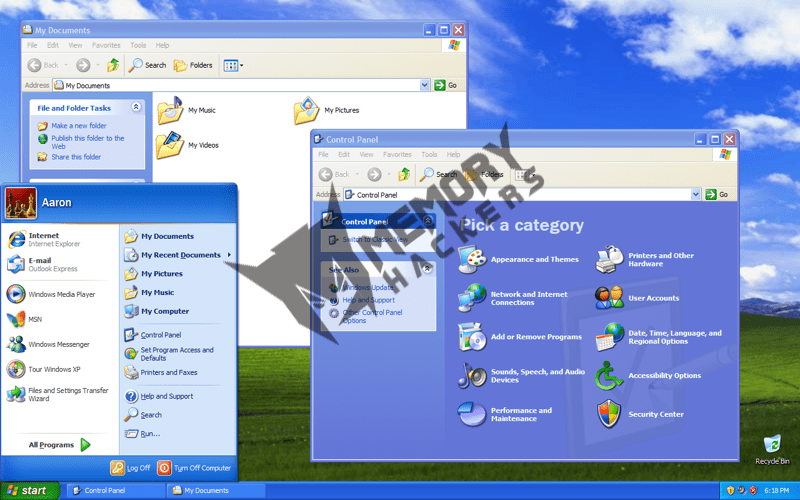This screenshot has width=800, height=500.
Task: Open the Edit menu in Control Panel window
Action: (344, 155)
